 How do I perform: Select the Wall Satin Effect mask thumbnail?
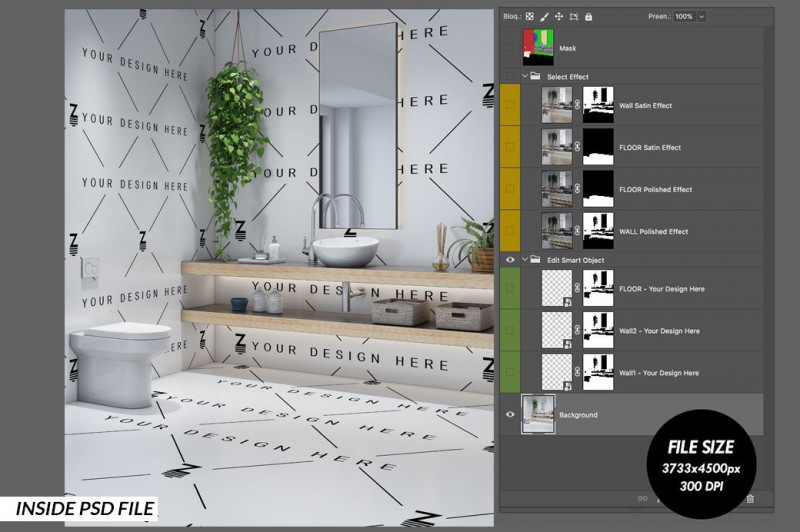click(598, 105)
